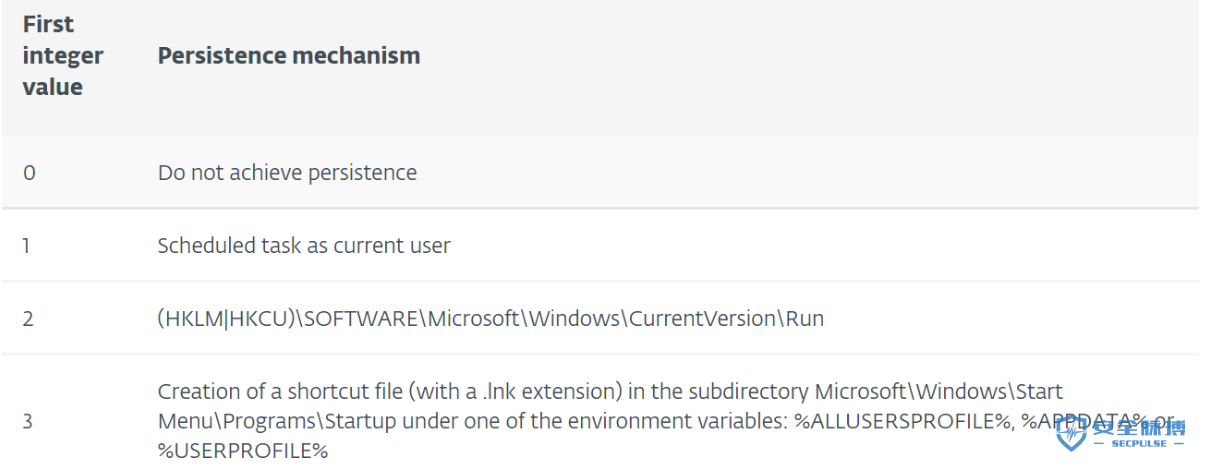Image resolution: width=1205 pixels, height=468 pixels.
Task: Click the value 3 cell
Action: 28,421
